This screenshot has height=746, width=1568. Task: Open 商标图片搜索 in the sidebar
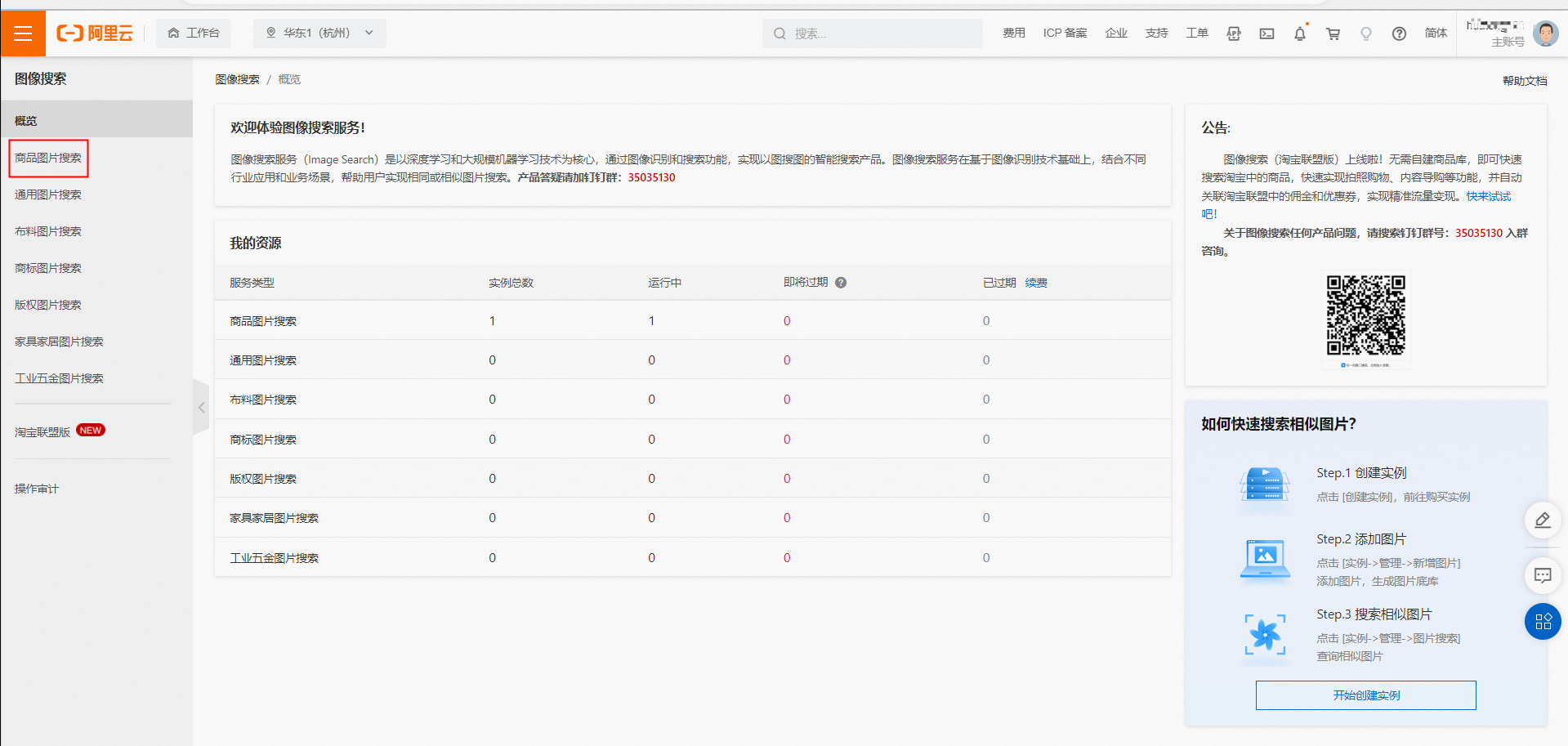tap(48, 268)
